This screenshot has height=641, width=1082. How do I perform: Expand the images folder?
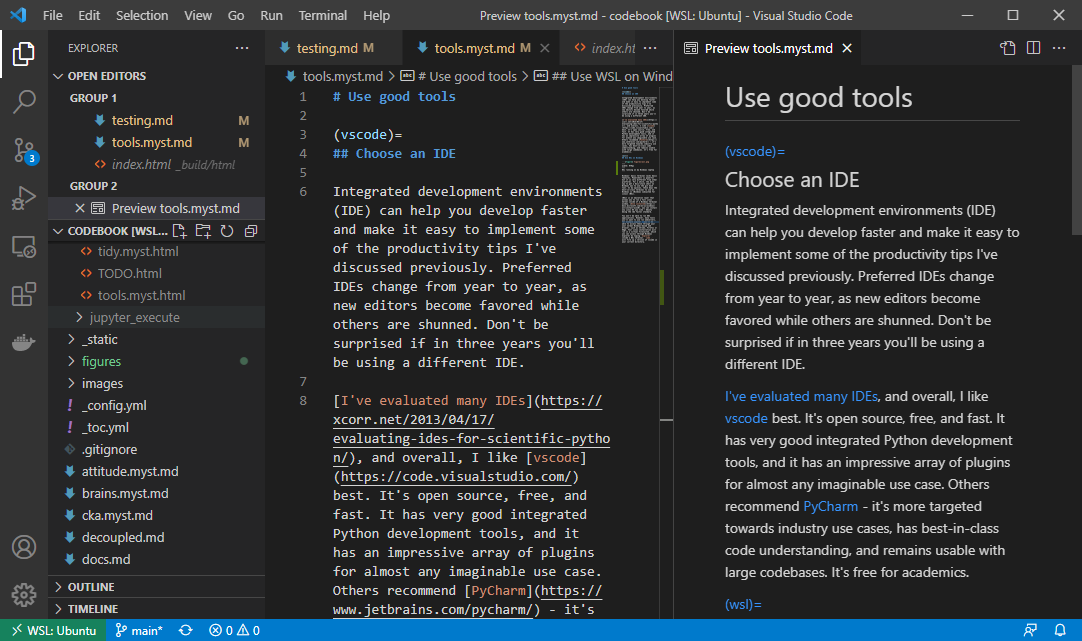coord(157,383)
